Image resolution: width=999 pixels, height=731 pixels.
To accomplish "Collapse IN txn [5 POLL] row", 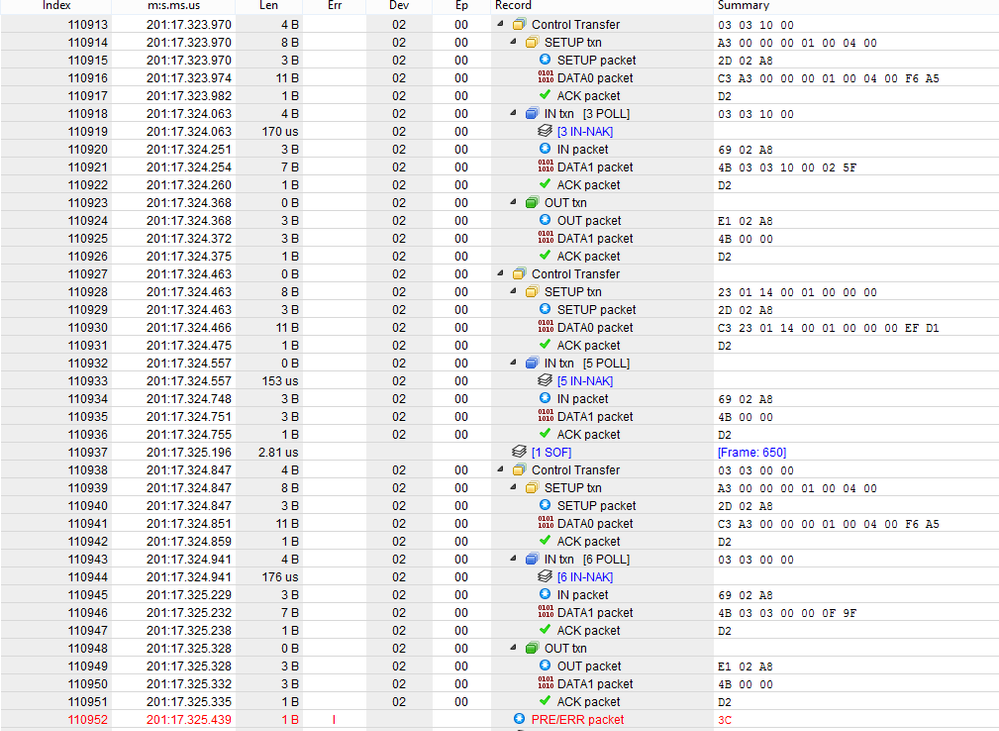I will tap(513, 363).
